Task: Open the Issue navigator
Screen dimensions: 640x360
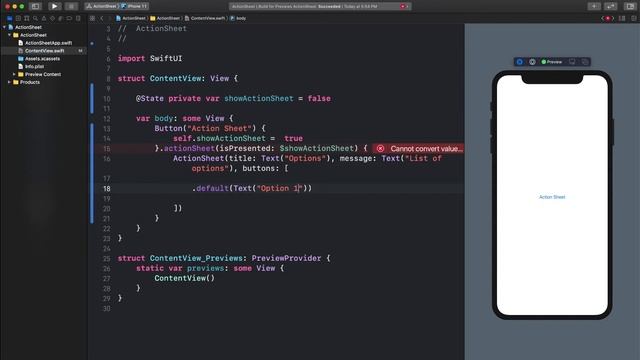Action: tap(44, 18)
